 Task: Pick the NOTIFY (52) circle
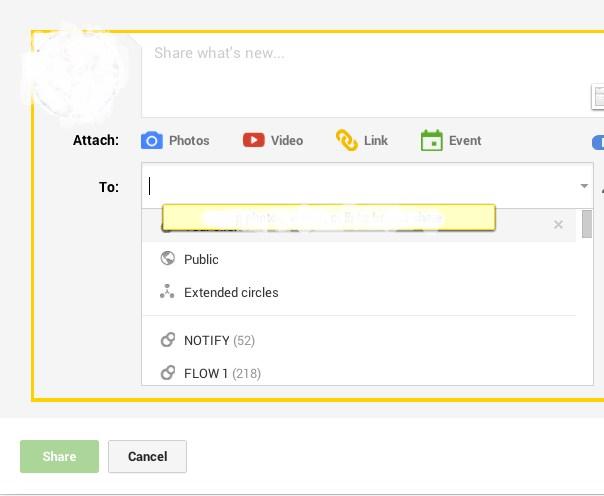(x=218, y=340)
